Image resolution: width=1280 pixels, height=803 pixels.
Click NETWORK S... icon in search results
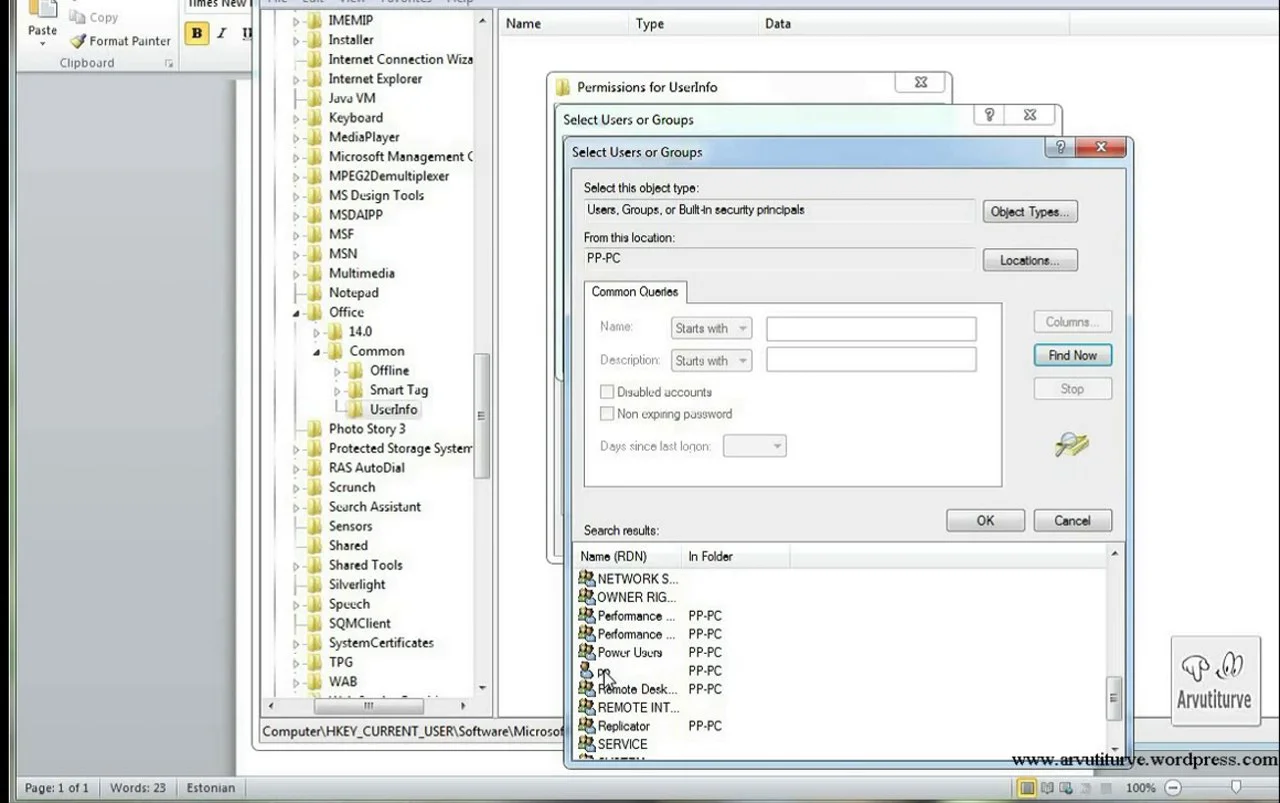(x=587, y=578)
